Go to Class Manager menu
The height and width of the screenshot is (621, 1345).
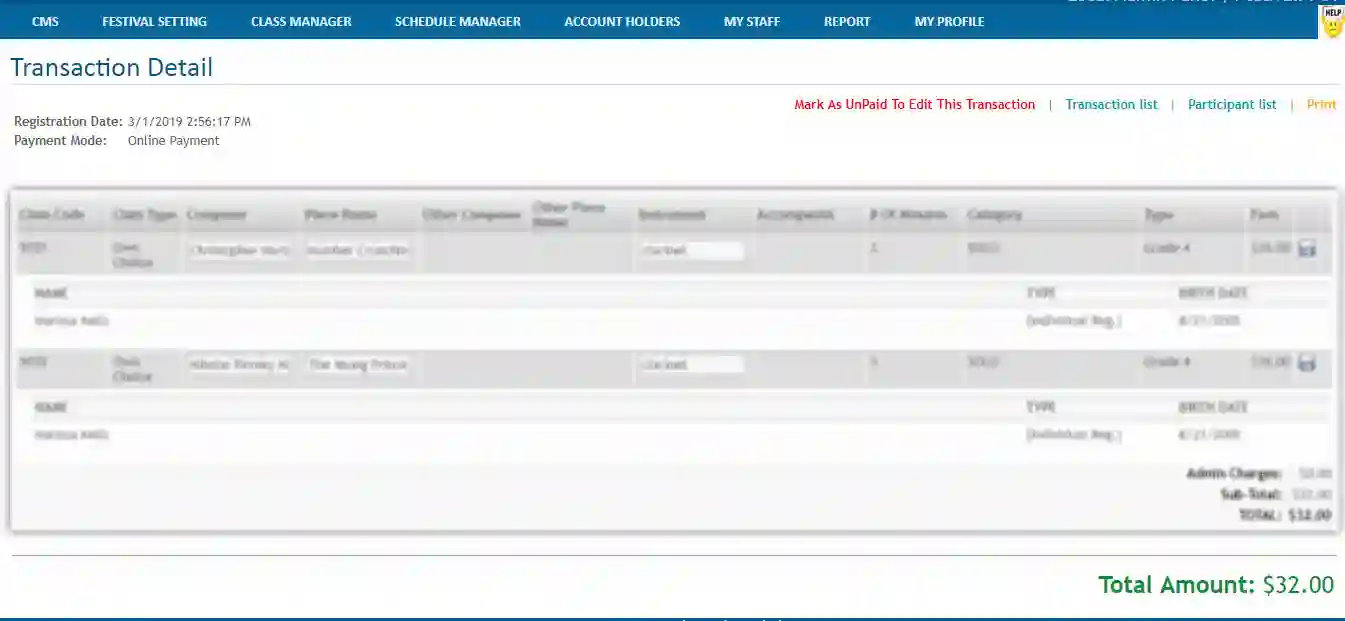(x=301, y=21)
